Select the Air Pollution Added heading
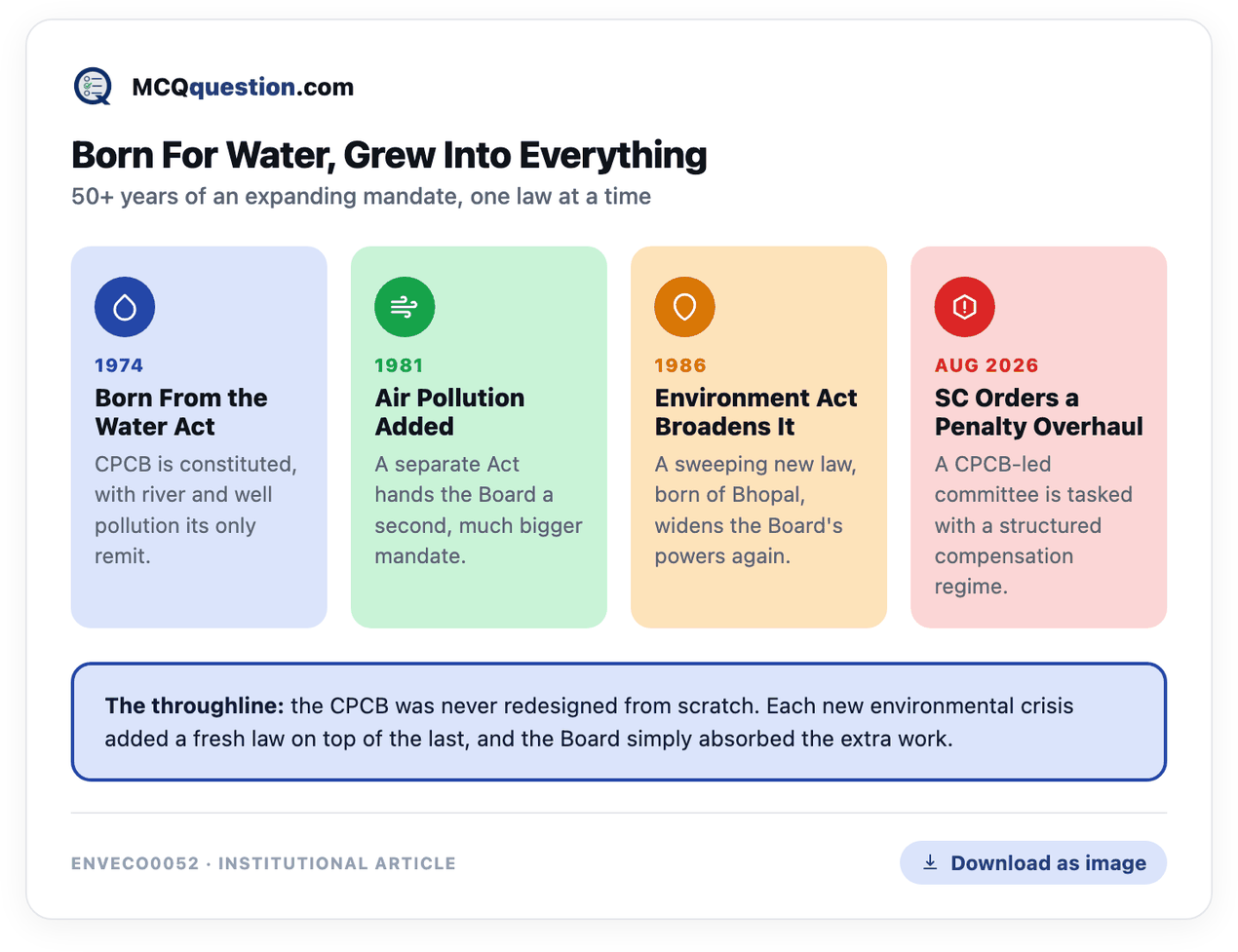Screen dimensions: 1238x952 pyautogui.click(x=449, y=412)
